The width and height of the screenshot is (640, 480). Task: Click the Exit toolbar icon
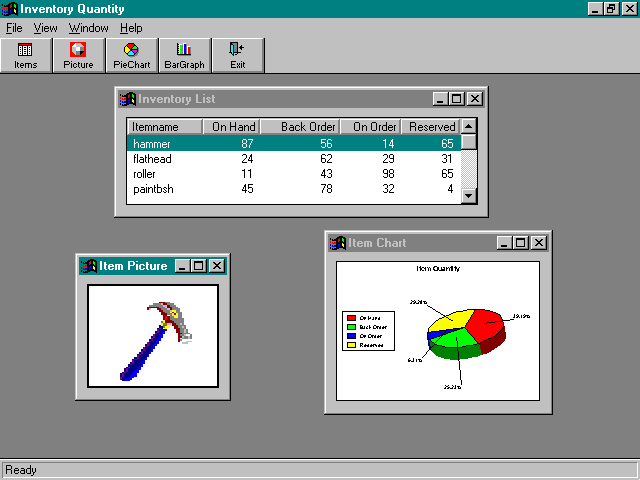(237, 55)
